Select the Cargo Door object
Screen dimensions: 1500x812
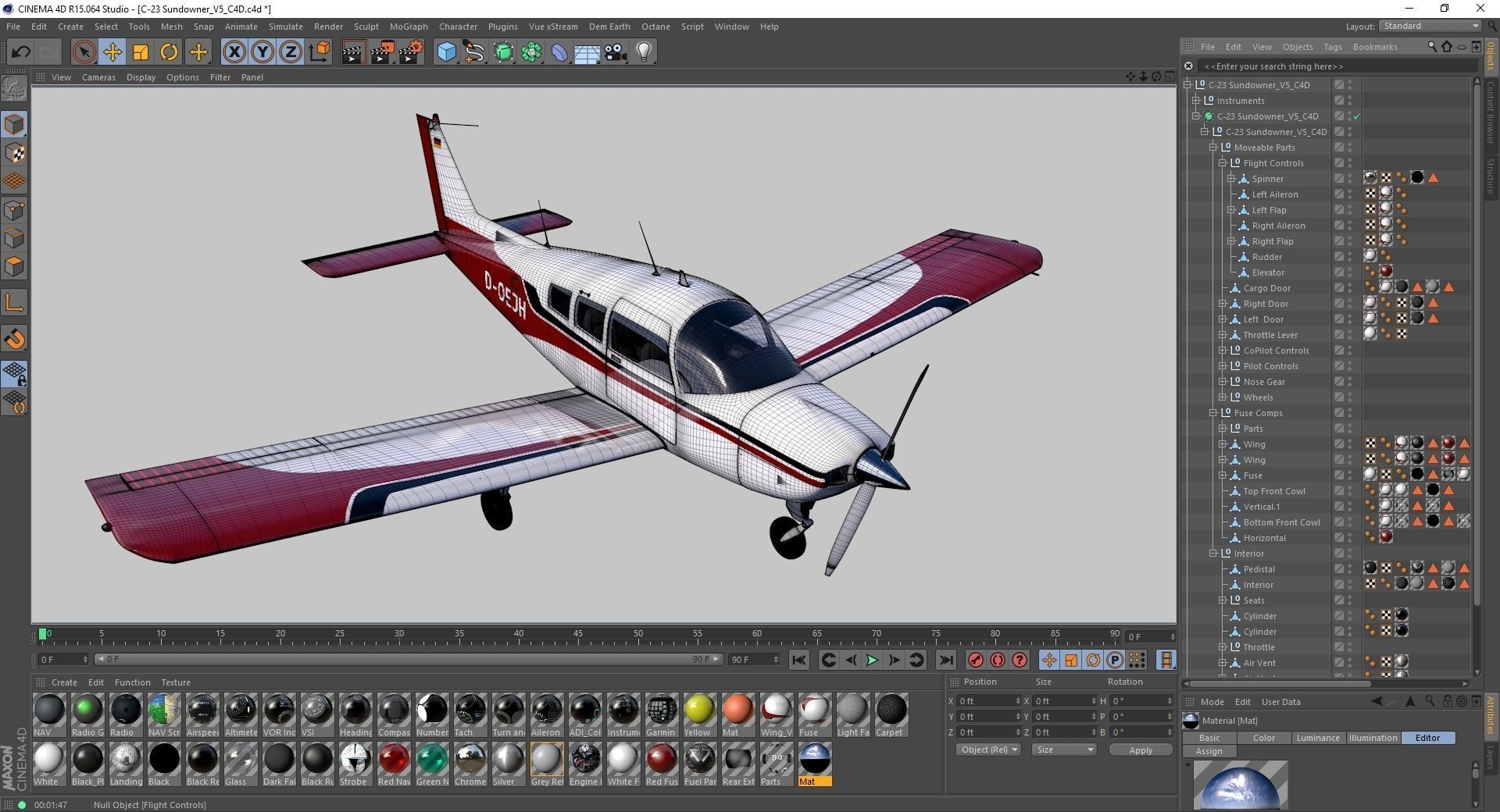coord(1266,288)
